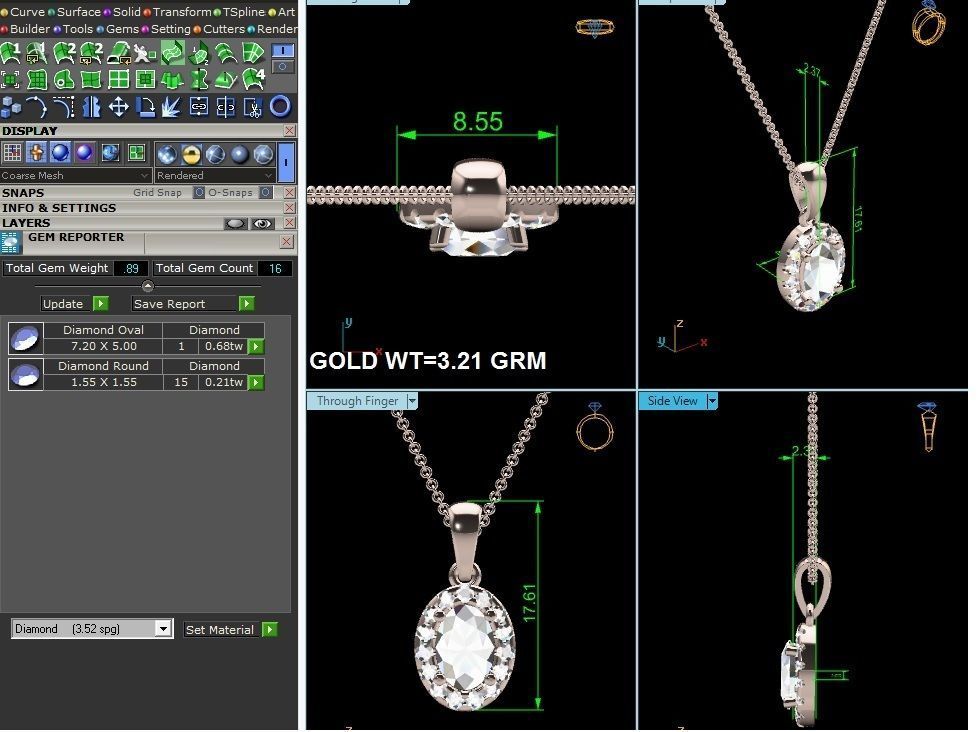979x732 pixels.
Task: Select the rotate 90 degrees tool
Action: pyautogui.click(x=145, y=107)
